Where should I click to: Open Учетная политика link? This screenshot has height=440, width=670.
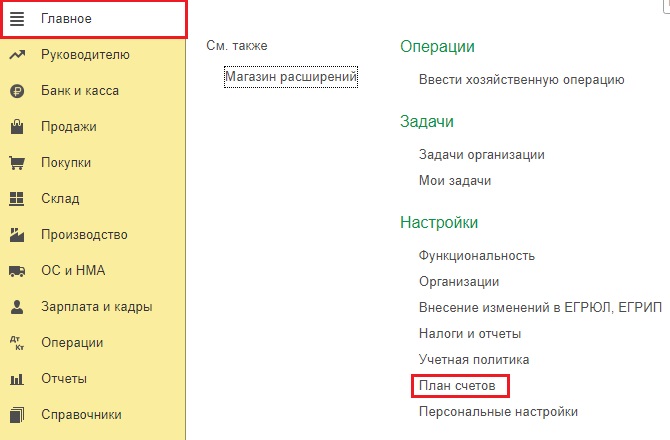[x=474, y=360]
